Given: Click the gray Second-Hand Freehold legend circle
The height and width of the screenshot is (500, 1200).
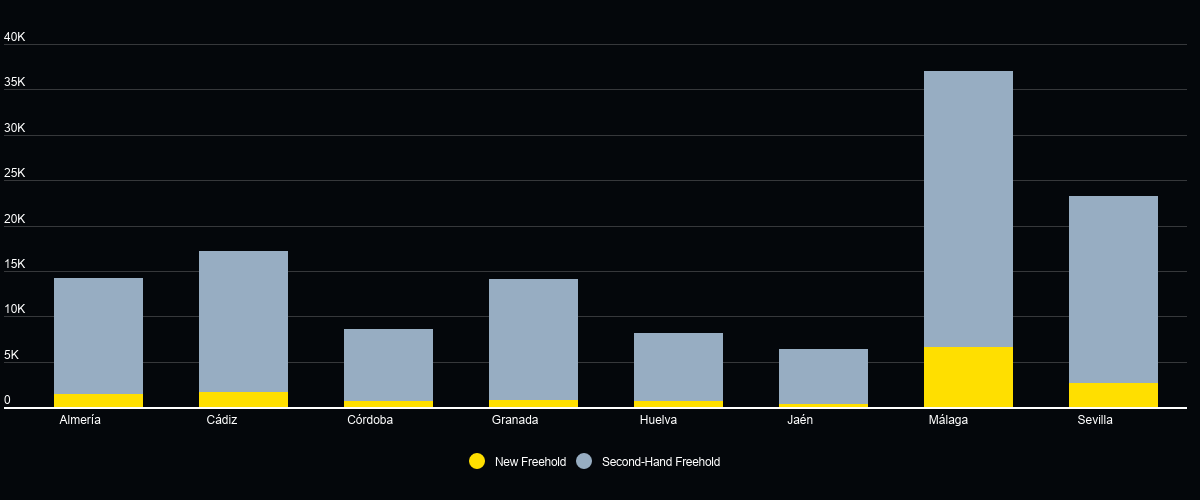Looking at the screenshot, I should click(x=585, y=461).
